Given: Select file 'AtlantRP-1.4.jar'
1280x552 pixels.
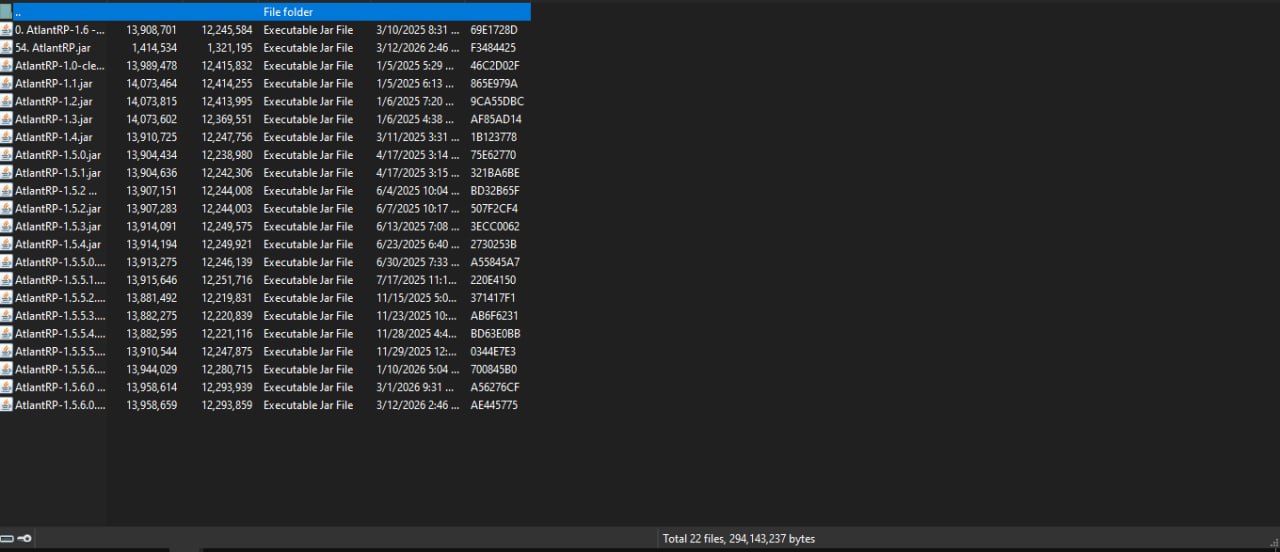Looking at the screenshot, I should click(54, 137).
